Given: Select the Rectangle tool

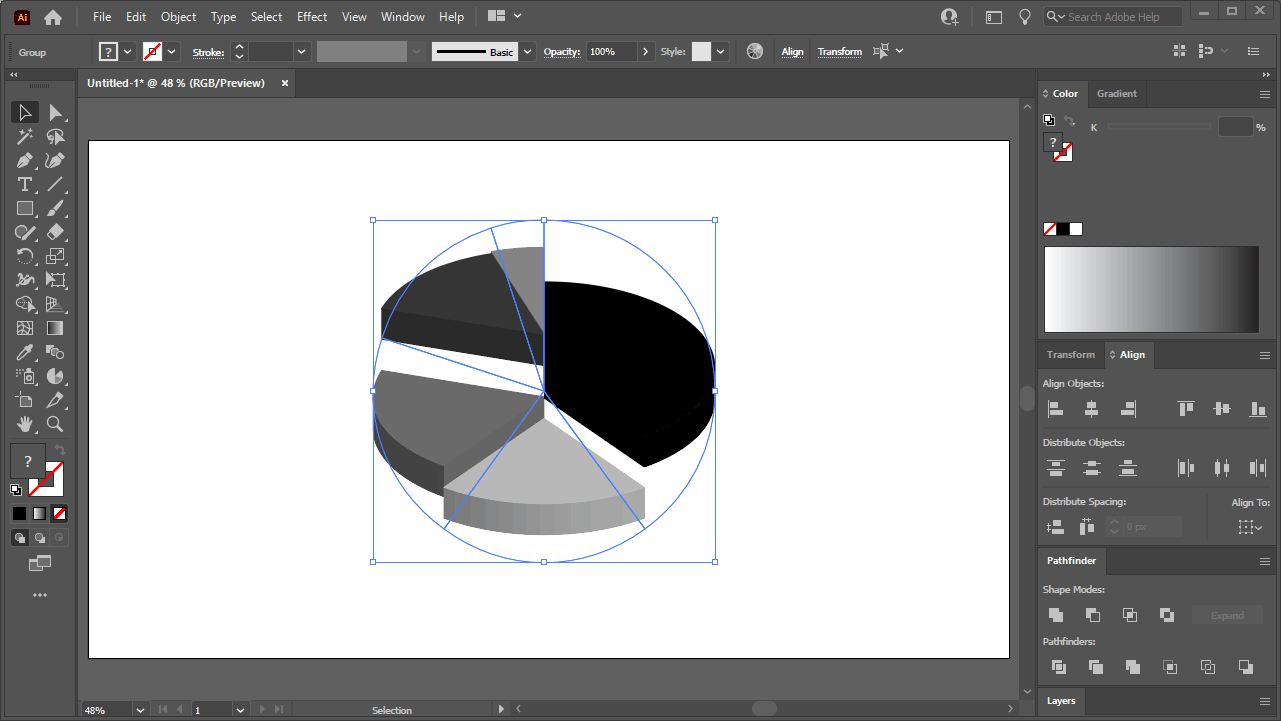Looking at the screenshot, I should [x=25, y=208].
